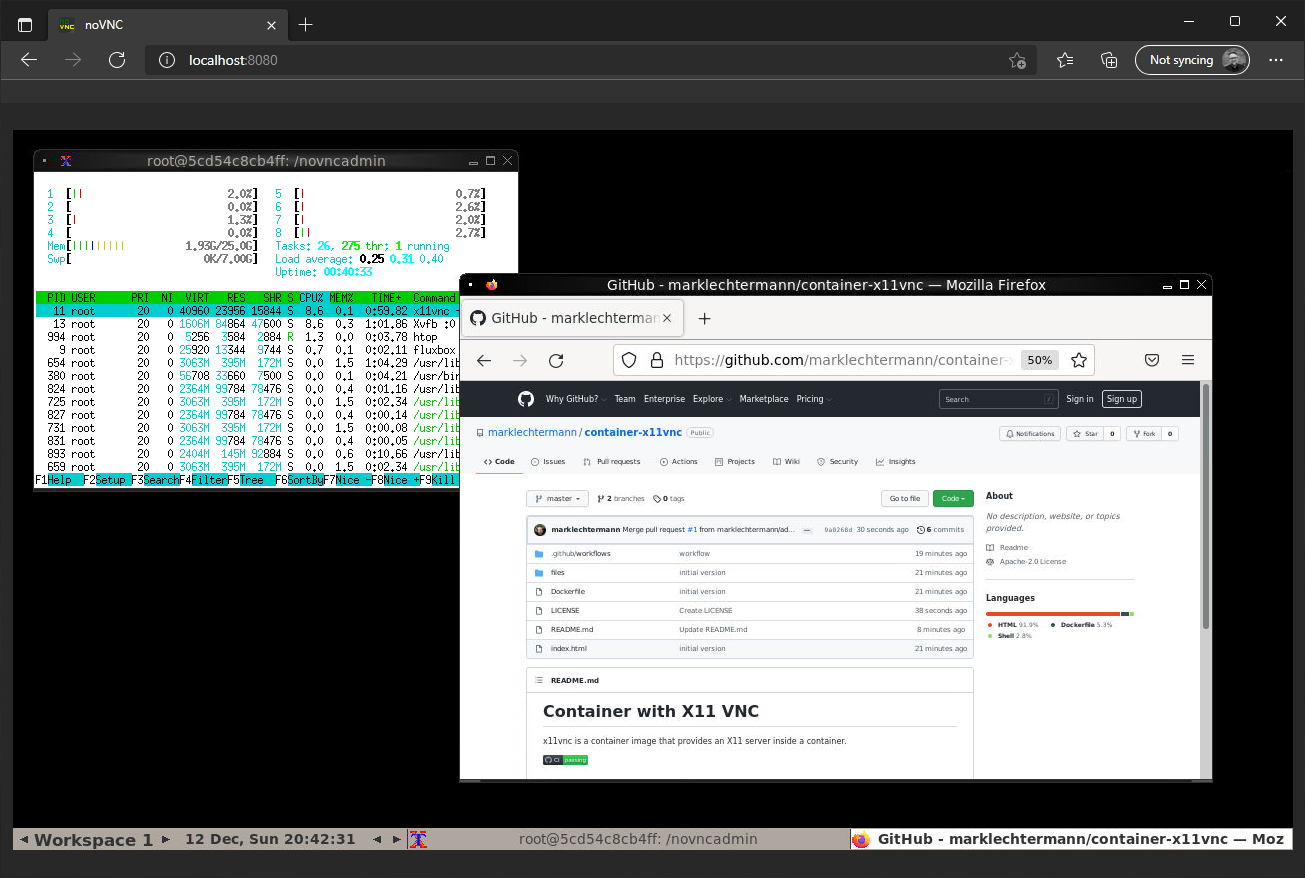Click the Notifications bell button

coord(1030,434)
